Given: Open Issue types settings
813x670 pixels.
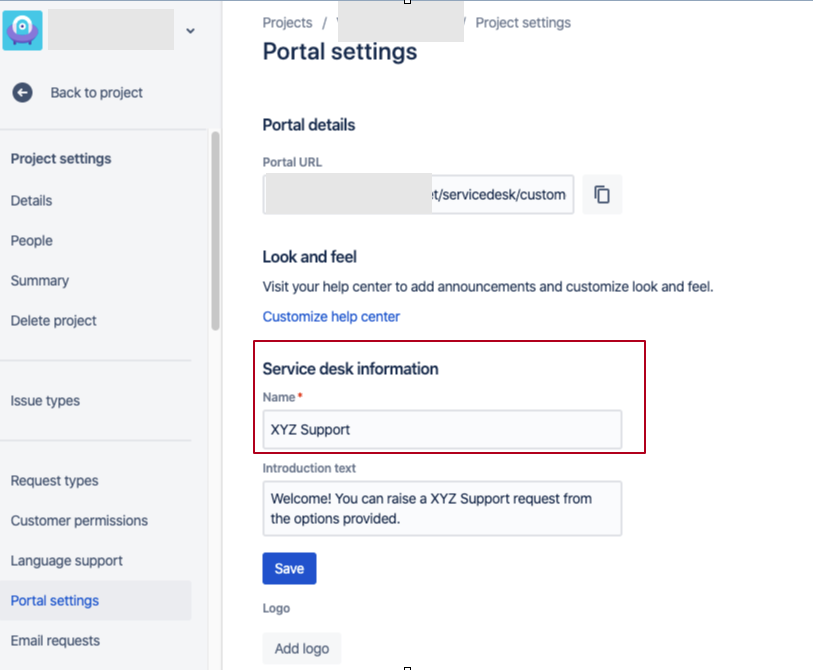Looking at the screenshot, I should (45, 401).
